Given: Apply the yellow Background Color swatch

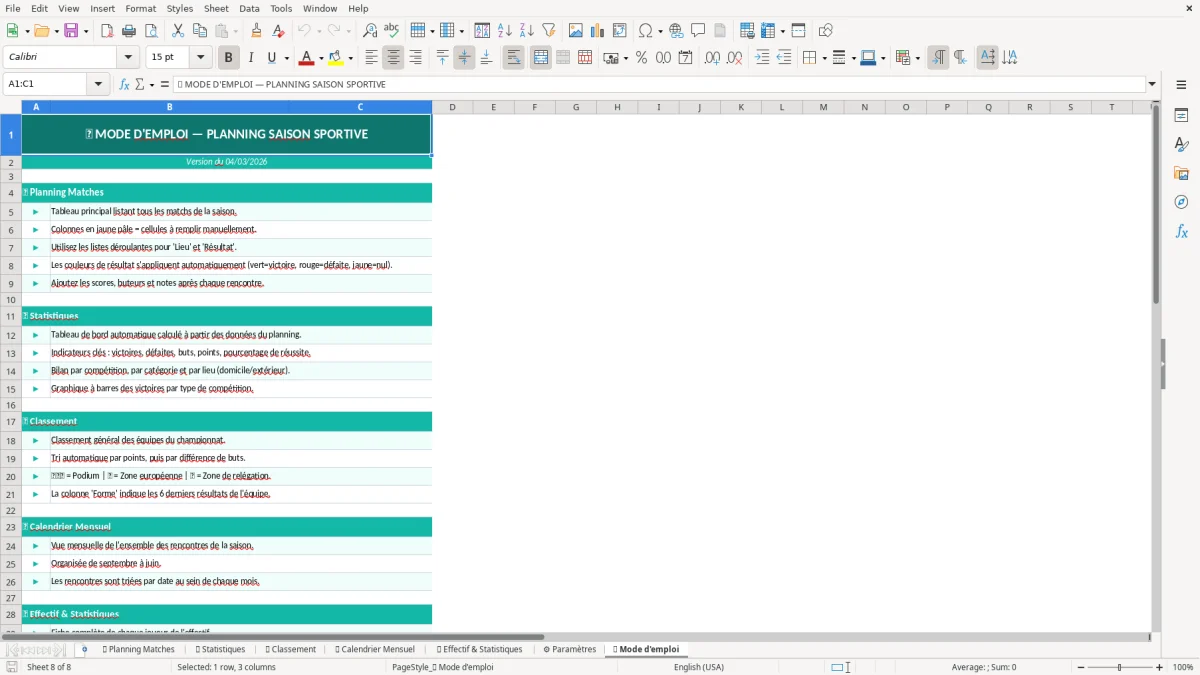Looking at the screenshot, I should coord(336,58).
